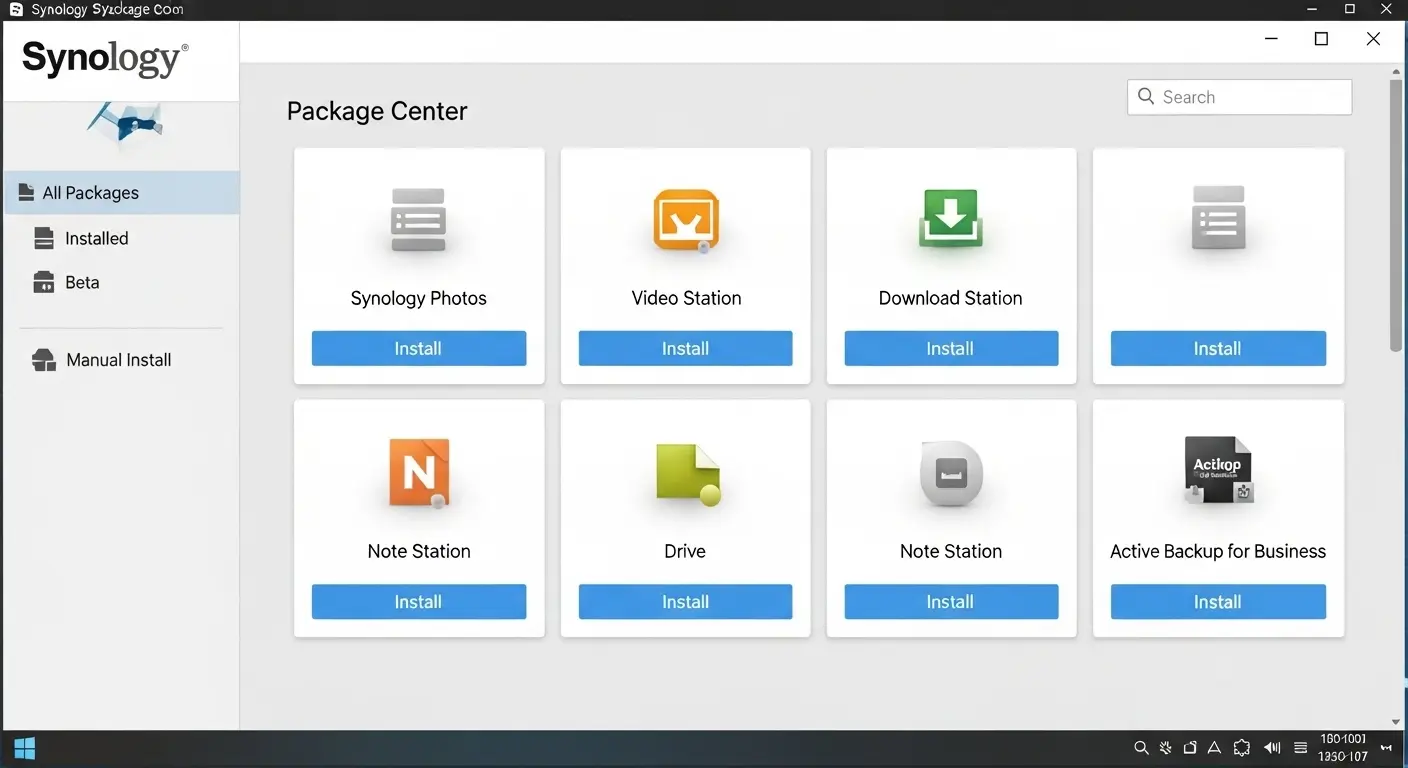Click the scrollbar up arrow
Image resolution: width=1408 pixels, height=768 pixels.
point(1396,72)
